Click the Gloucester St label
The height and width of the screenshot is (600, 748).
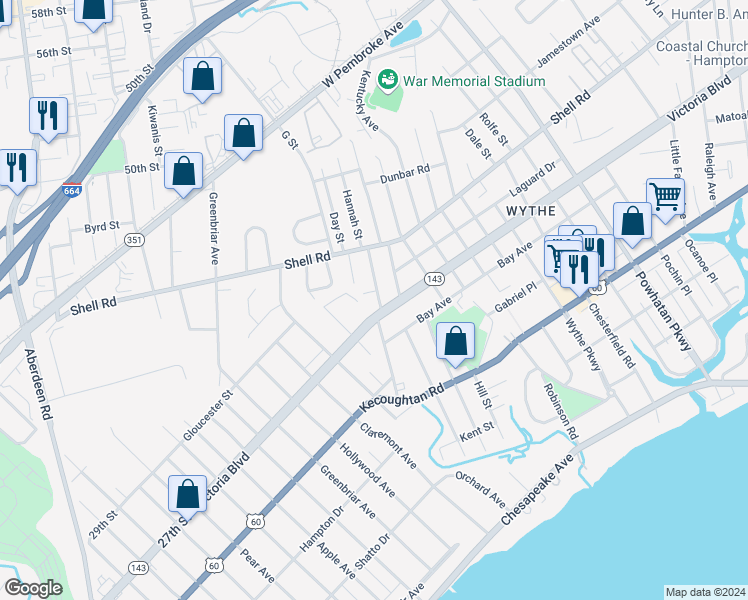click(208, 415)
